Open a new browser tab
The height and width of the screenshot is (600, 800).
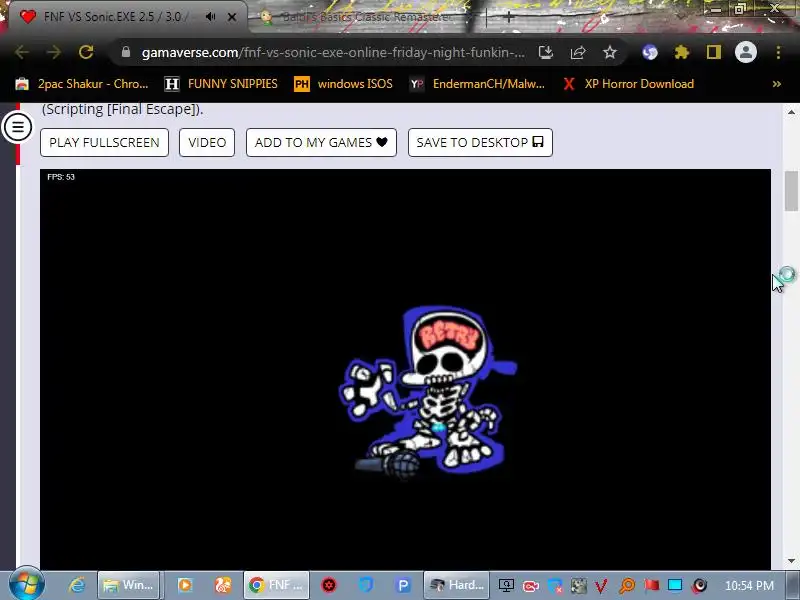[509, 17]
